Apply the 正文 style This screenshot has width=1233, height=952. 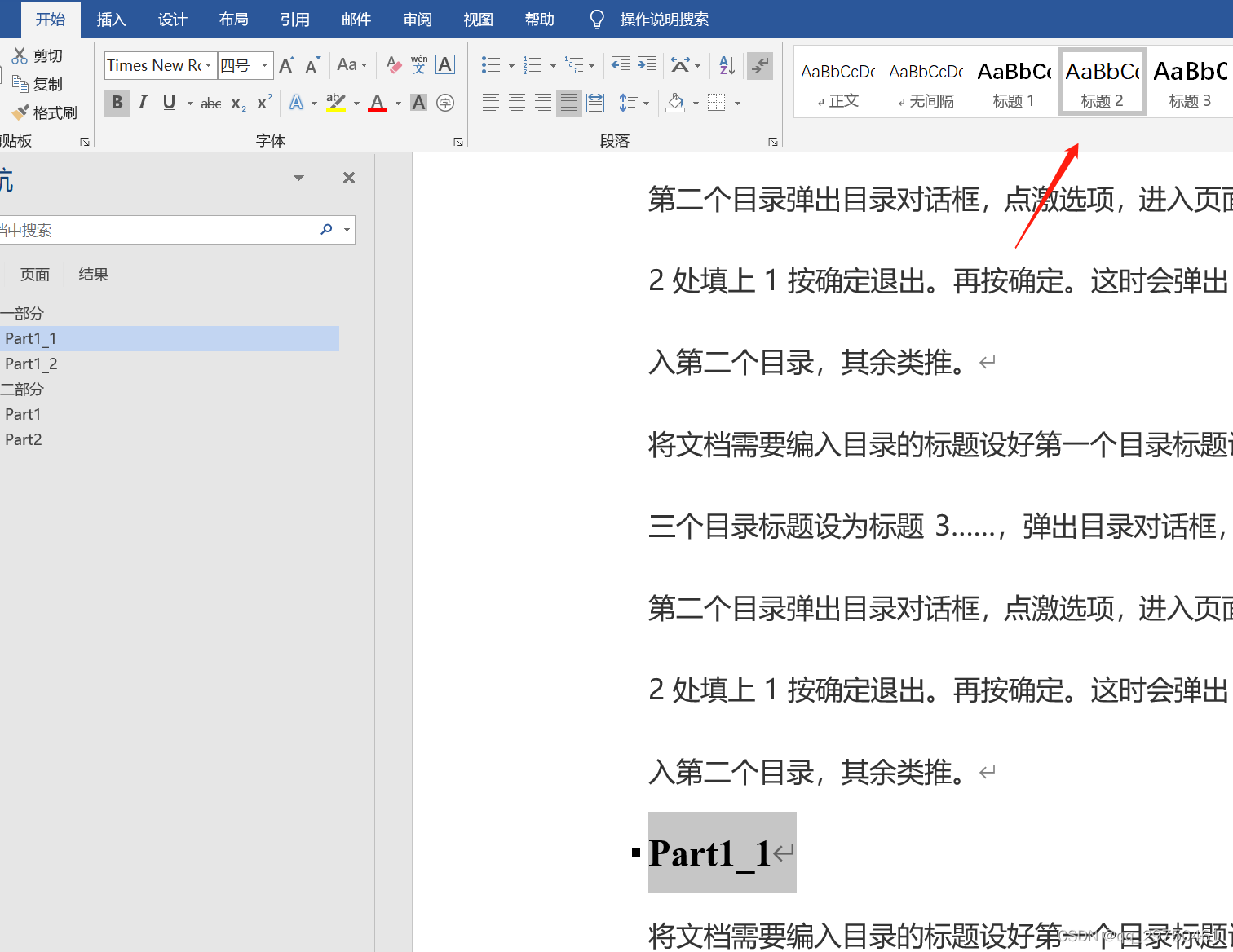(838, 82)
